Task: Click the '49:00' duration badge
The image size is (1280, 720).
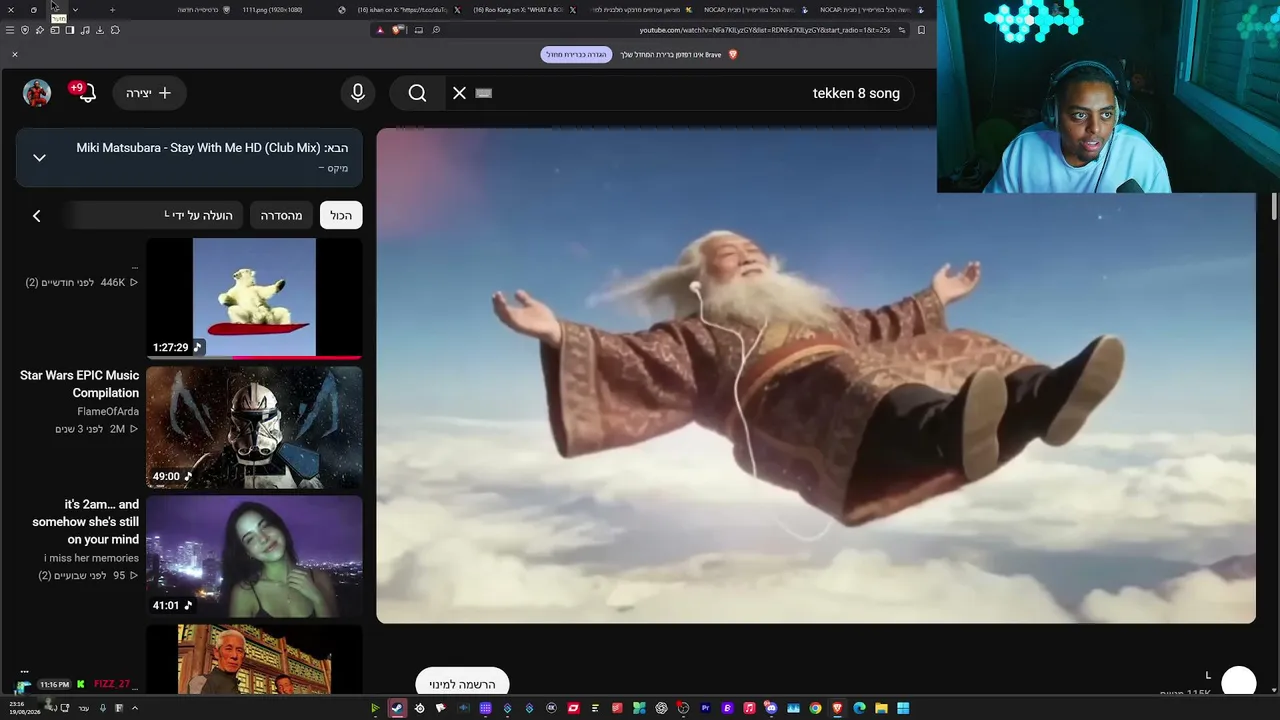Action: [166, 476]
